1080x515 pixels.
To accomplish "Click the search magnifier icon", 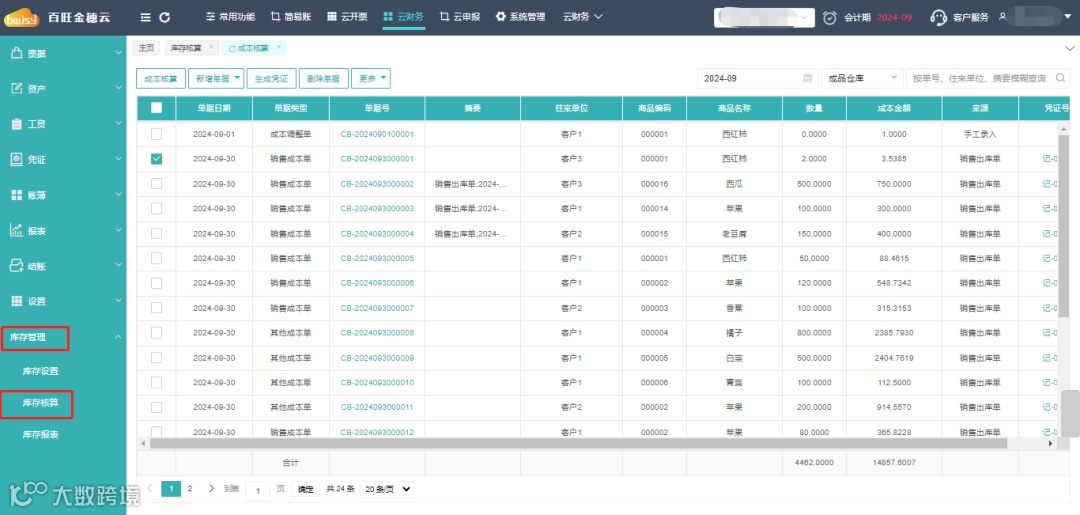I will coord(1061,78).
